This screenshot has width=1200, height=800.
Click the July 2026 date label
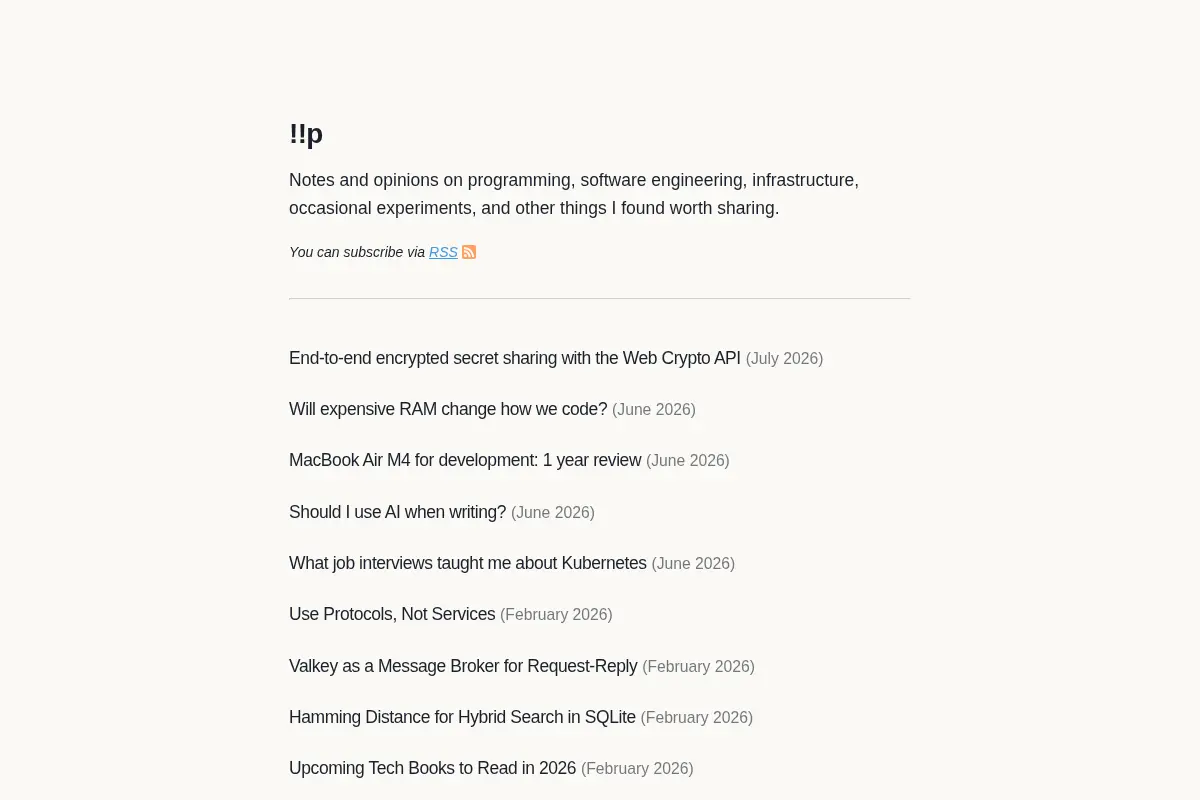784,359
